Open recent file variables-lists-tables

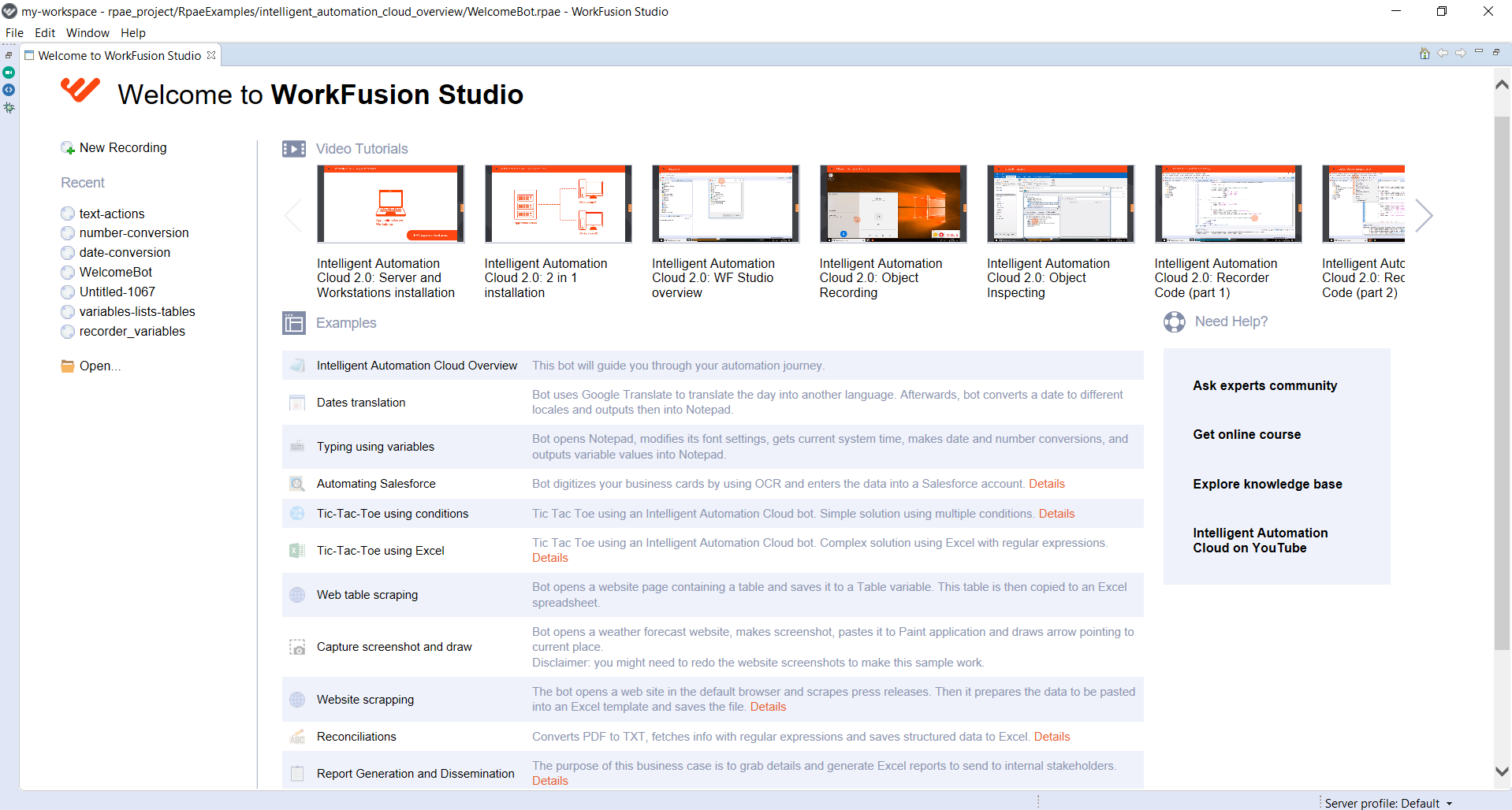pos(137,312)
